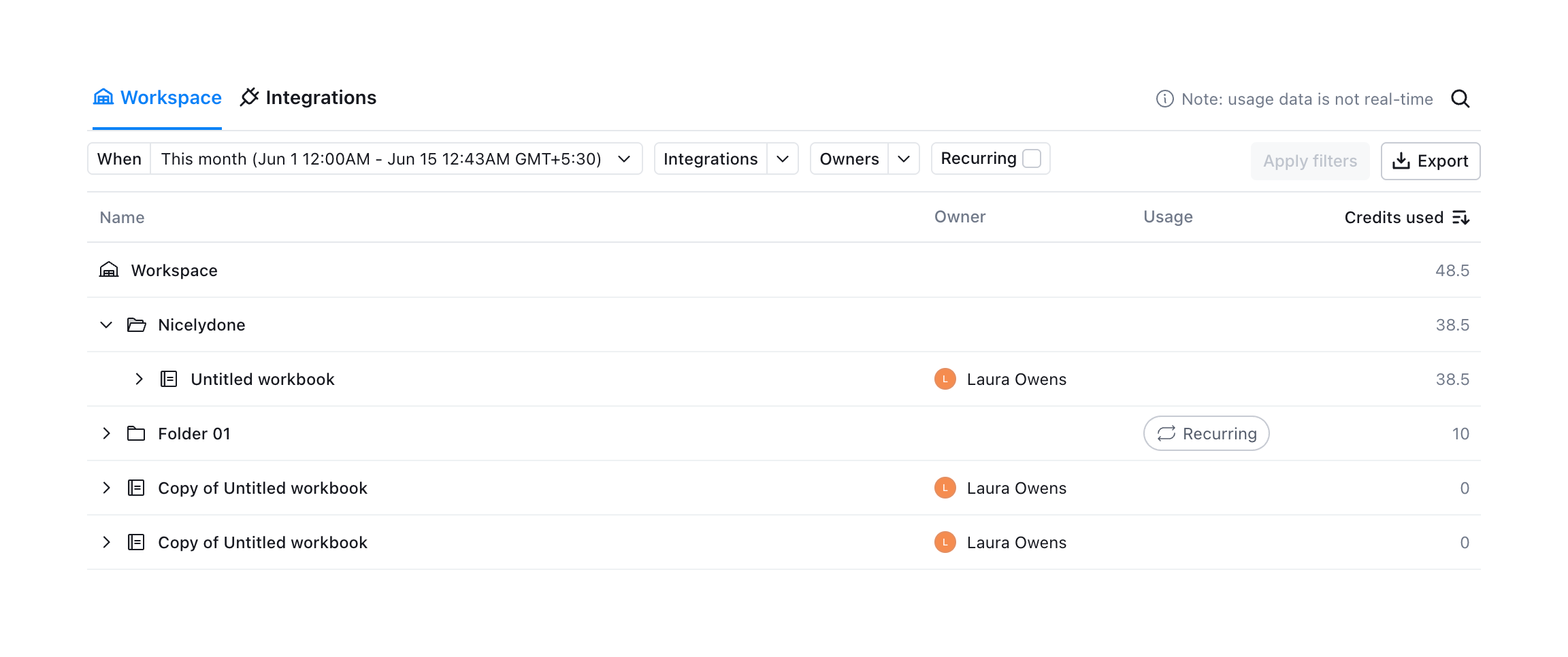Click the Untitled workbook document icon
The height and width of the screenshot is (657, 1568).
(x=169, y=379)
